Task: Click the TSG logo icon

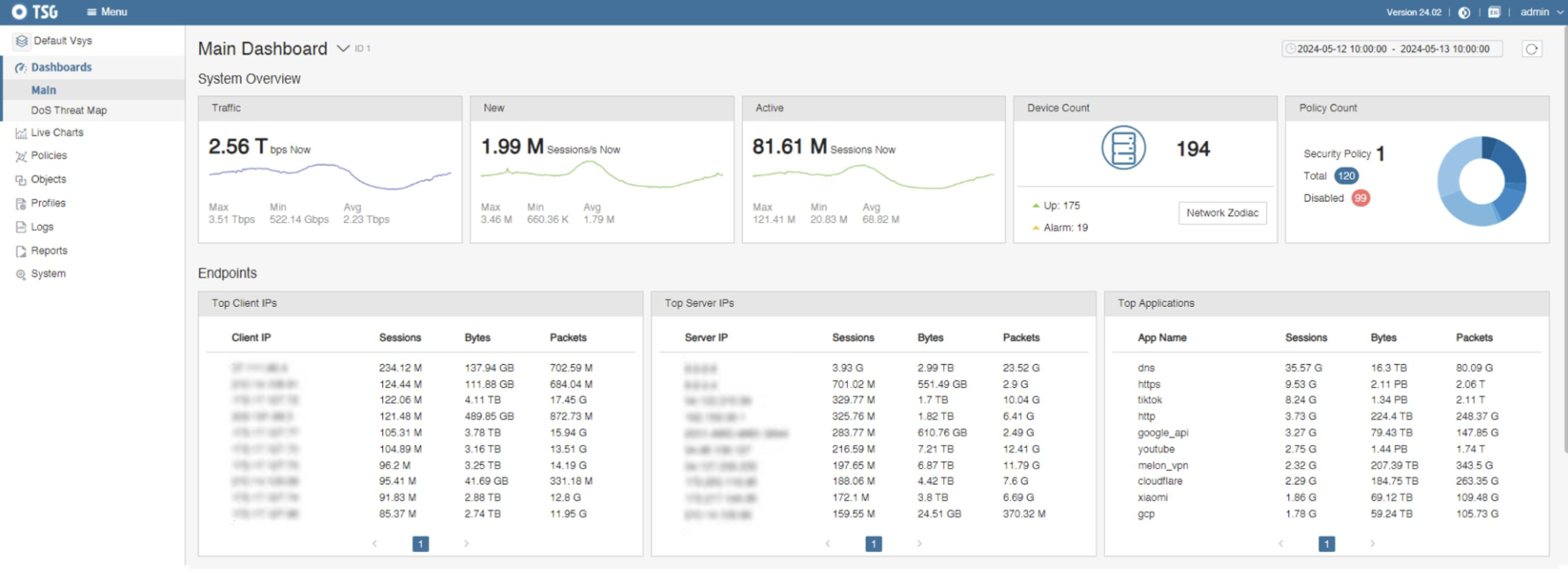Action: (x=19, y=11)
